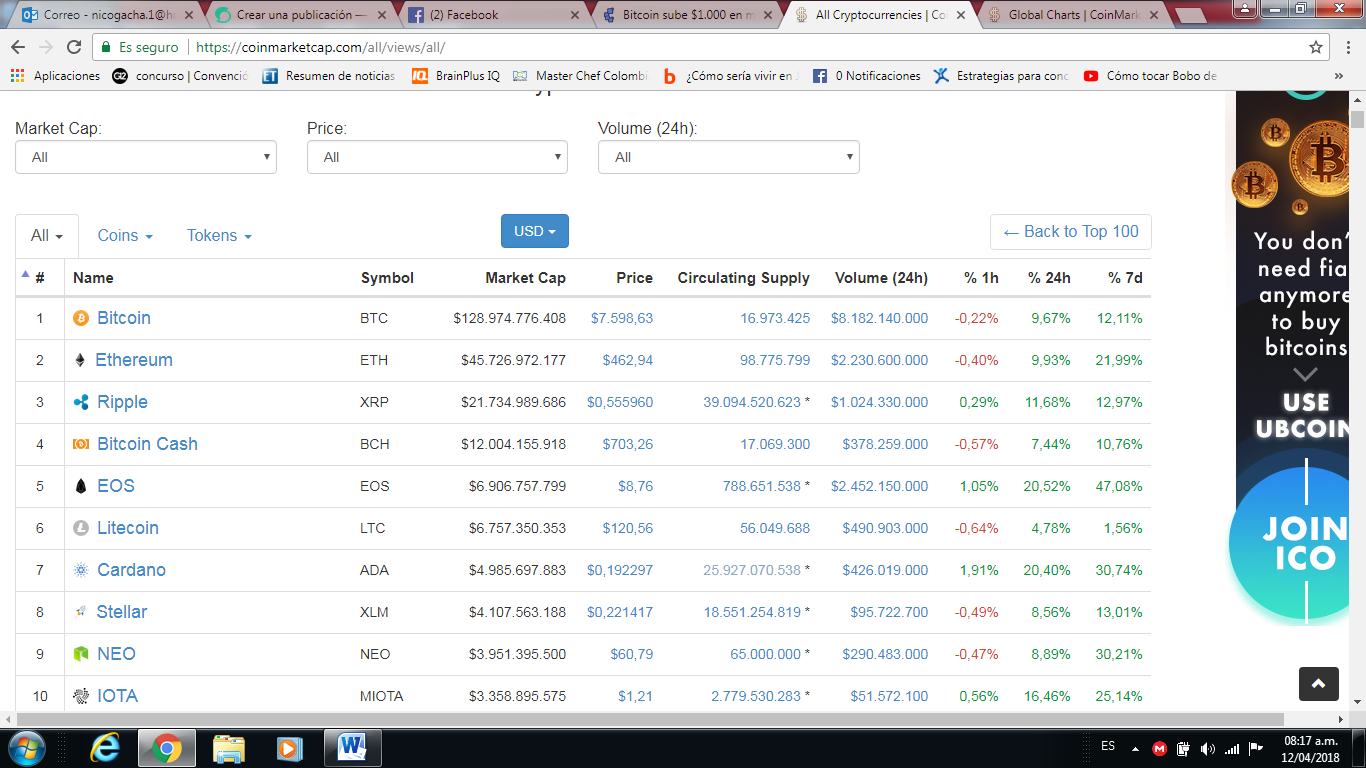1366x768 pixels.
Task: Open the Windows Start button
Action: coord(25,747)
